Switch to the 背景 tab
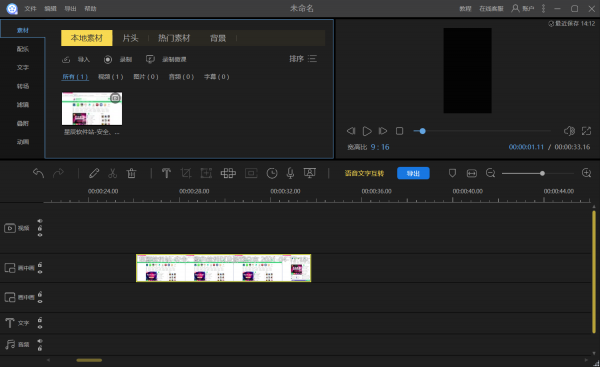This screenshot has height=367, width=600. click(x=218, y=38)
